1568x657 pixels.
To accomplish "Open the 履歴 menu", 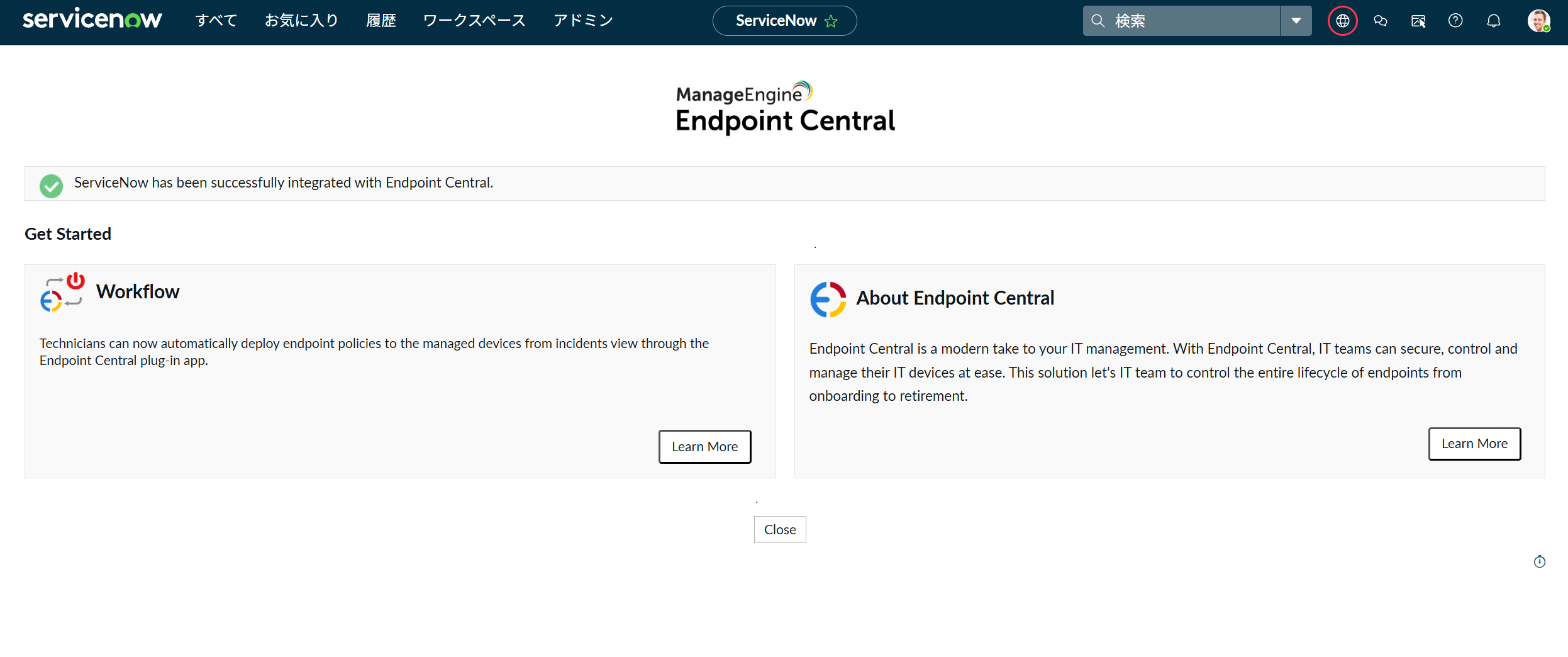I will point(381,21).
